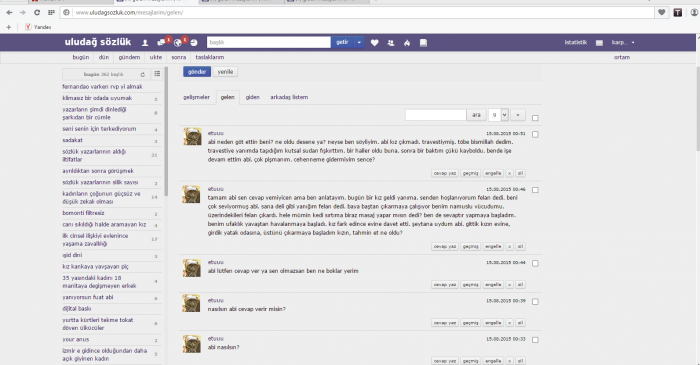The image size is (700, 365).
Task: Click the blue gönder button
Action: [x=197, y=72]
